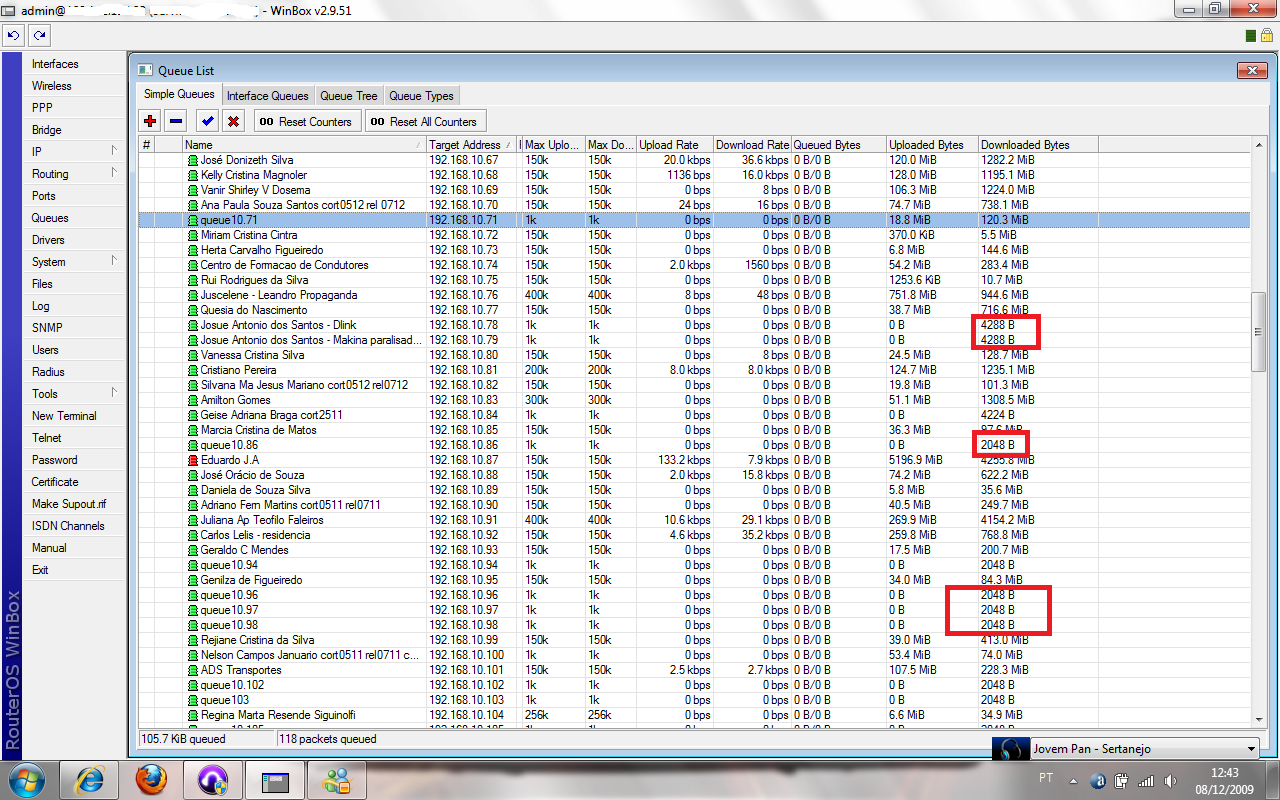1280x800 pixels.
Task: Click the '118 packets queued' status text
Action: [328, 739]
